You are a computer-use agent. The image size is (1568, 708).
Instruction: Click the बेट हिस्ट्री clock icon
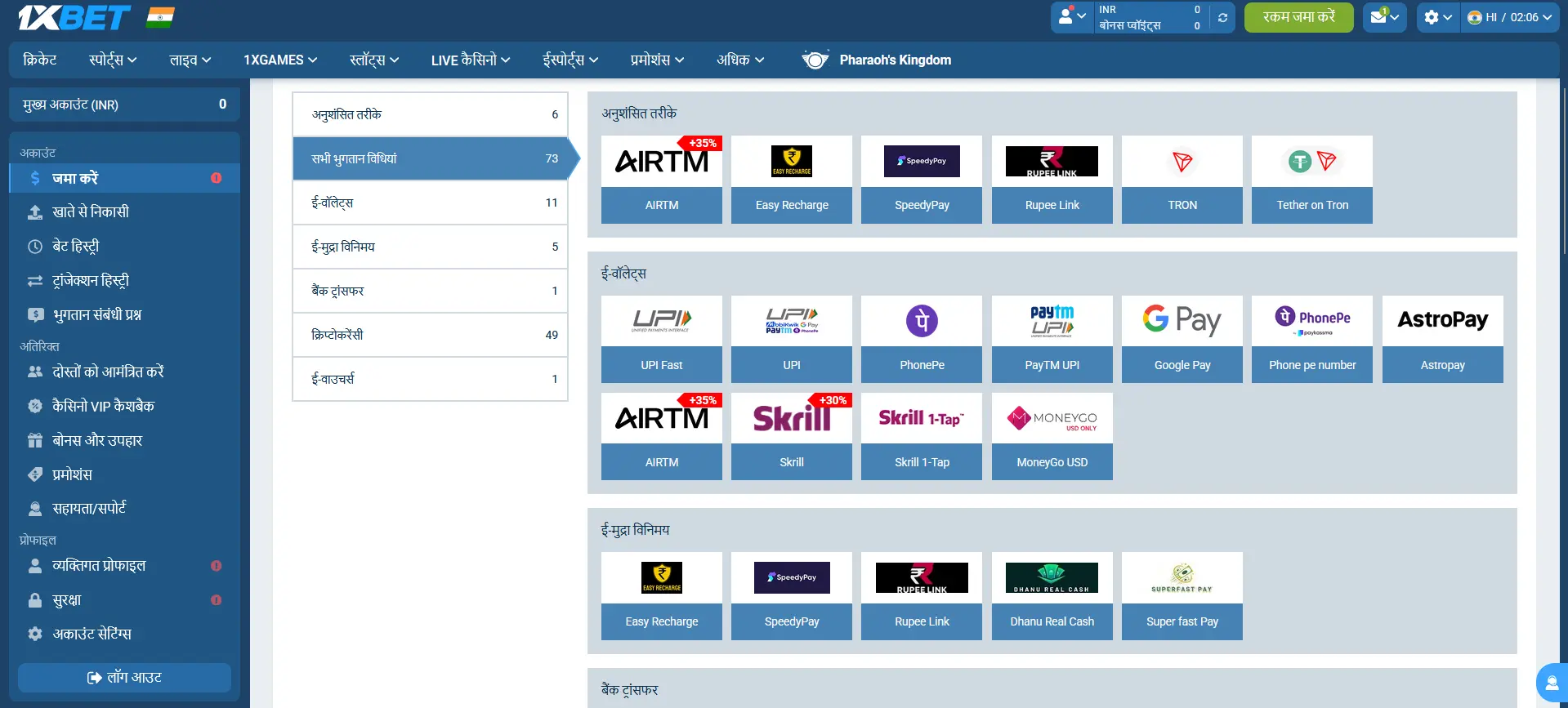35,247
